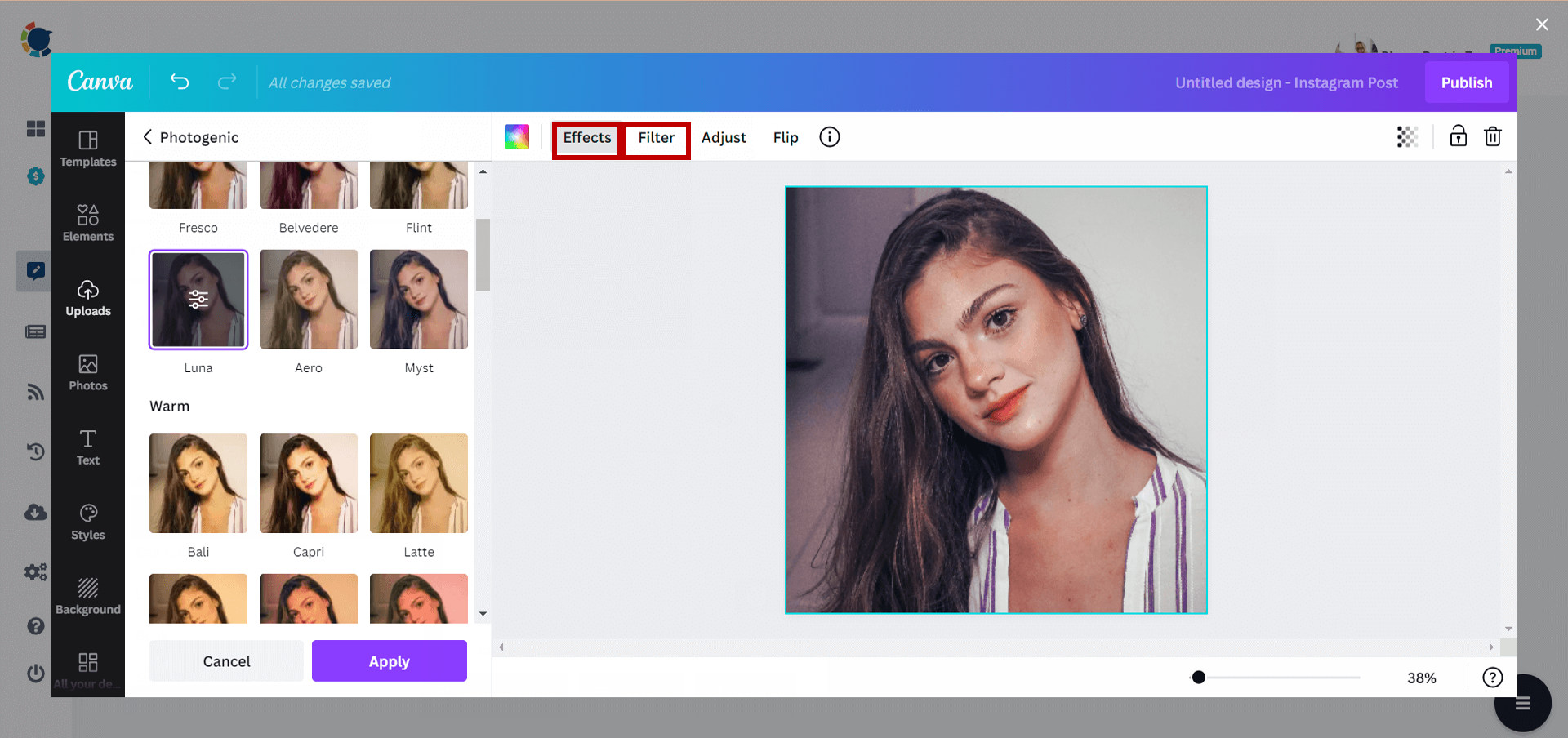The image size is (1568, 738).
Task: Adjust the 38% zoom slider
Action: [x=1198, y=677]
